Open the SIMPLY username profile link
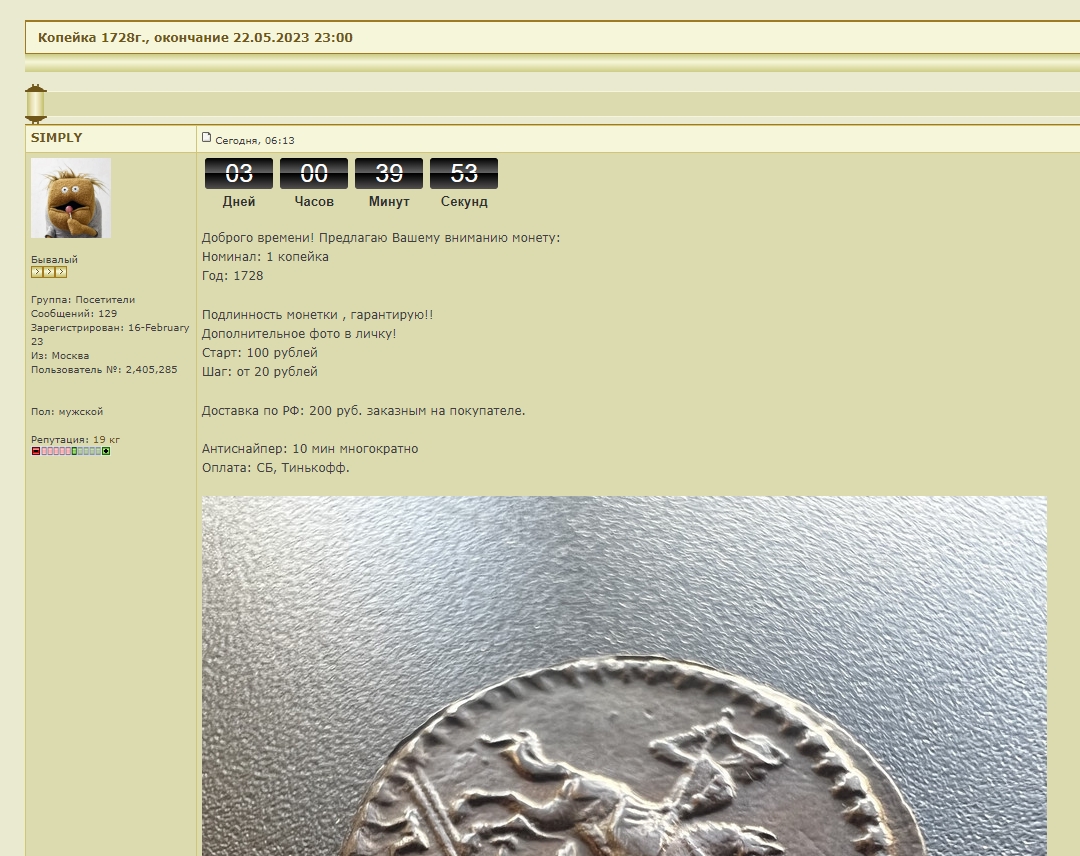The height and width of the screenshot is (856, 1080). (57, 138)
